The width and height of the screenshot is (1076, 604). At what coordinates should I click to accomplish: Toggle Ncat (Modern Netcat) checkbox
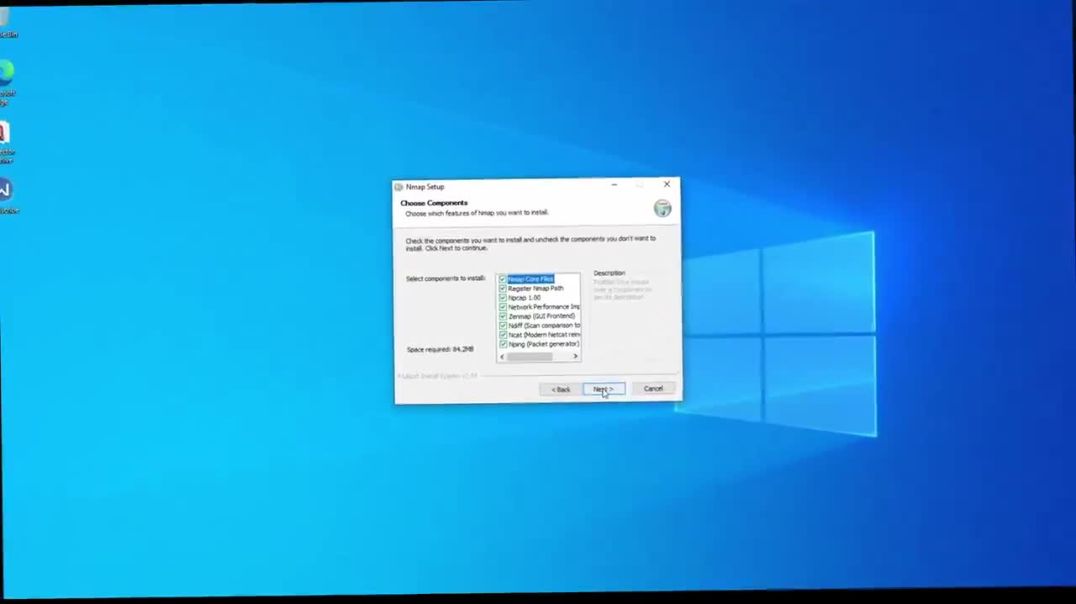pos(503,335)
